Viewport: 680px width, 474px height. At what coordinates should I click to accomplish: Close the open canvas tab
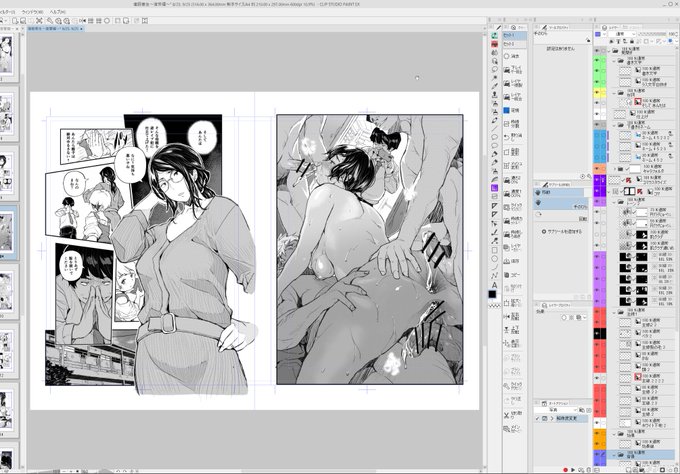pyautogui.click(x=82, y=29)
